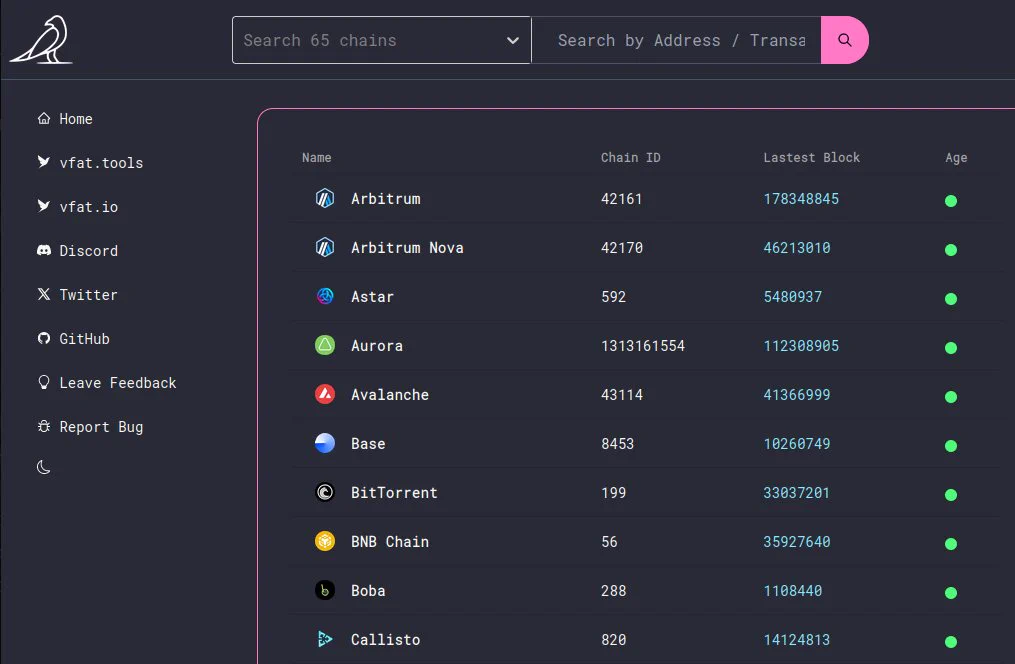
Task: Open Base block 10260749
Action: coord(797,443)
